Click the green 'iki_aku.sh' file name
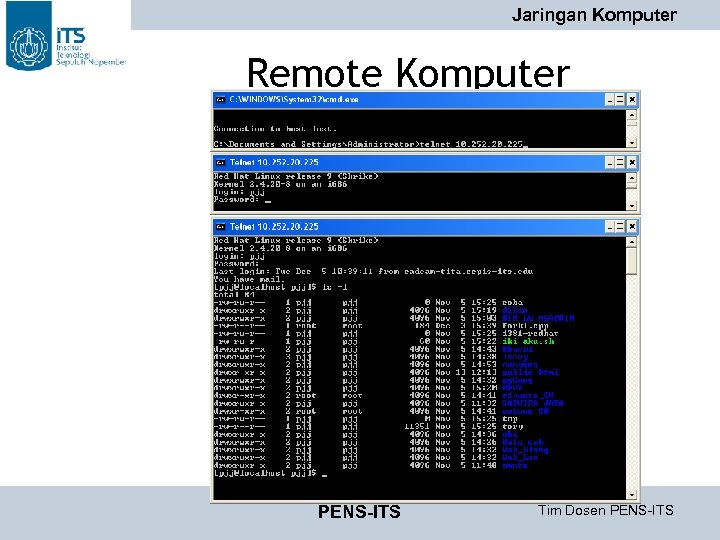This screenshot has height=540, width=720. pos(528,341)
